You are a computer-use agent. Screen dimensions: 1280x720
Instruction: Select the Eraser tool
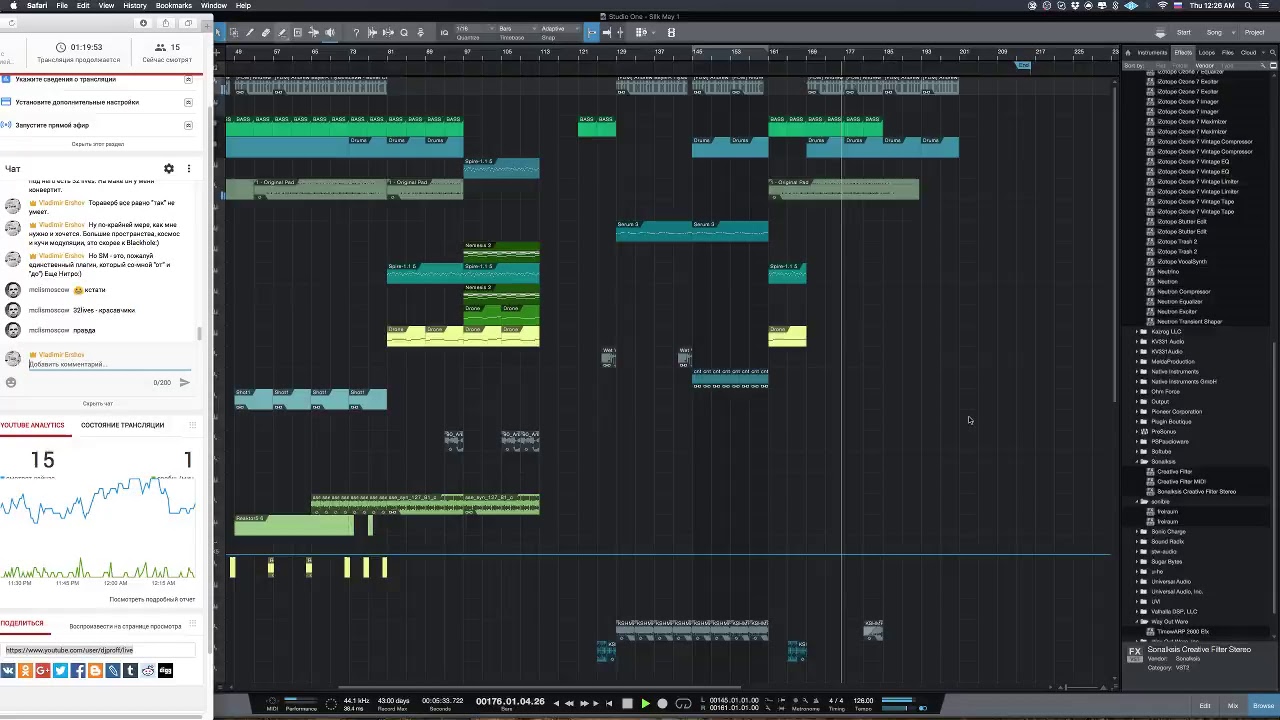point(265,33)
